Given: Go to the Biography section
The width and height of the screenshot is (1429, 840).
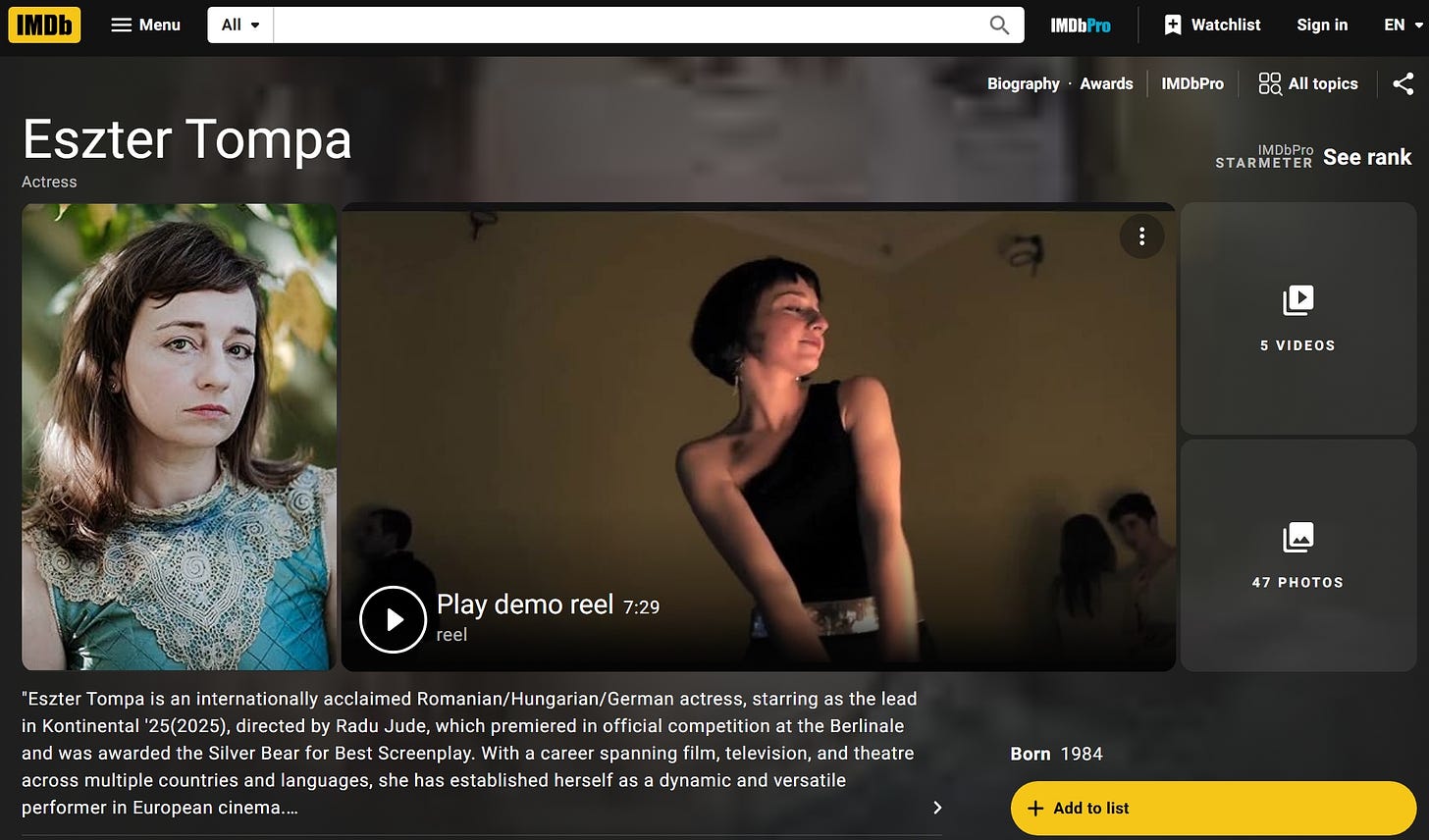Looking at the screenshot, I should point(1023,84).
